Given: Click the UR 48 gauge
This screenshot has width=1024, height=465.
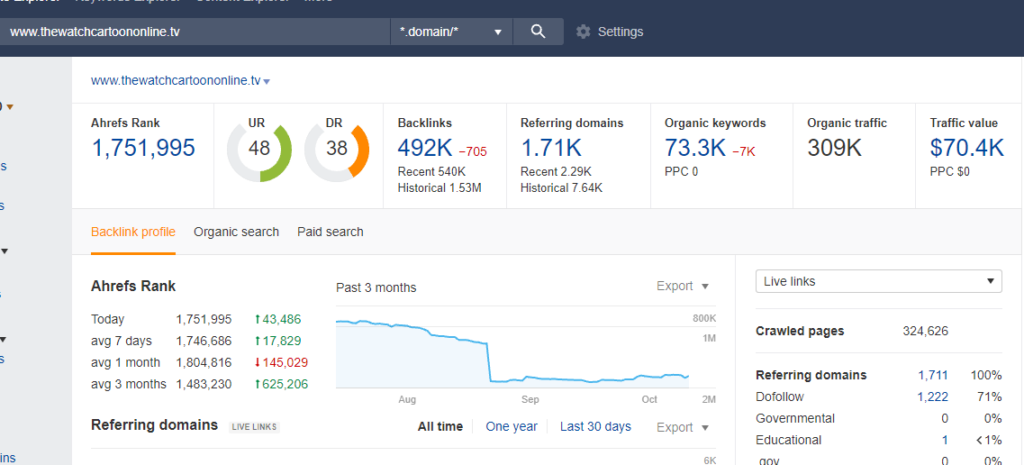Looking at the screenshot, I should (259, 150).
